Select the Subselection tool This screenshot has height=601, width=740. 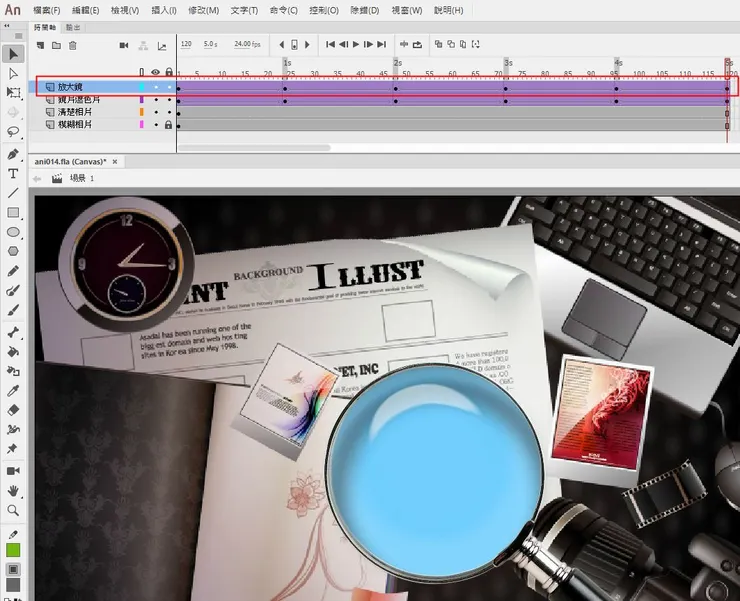click(x=13, y=74)
